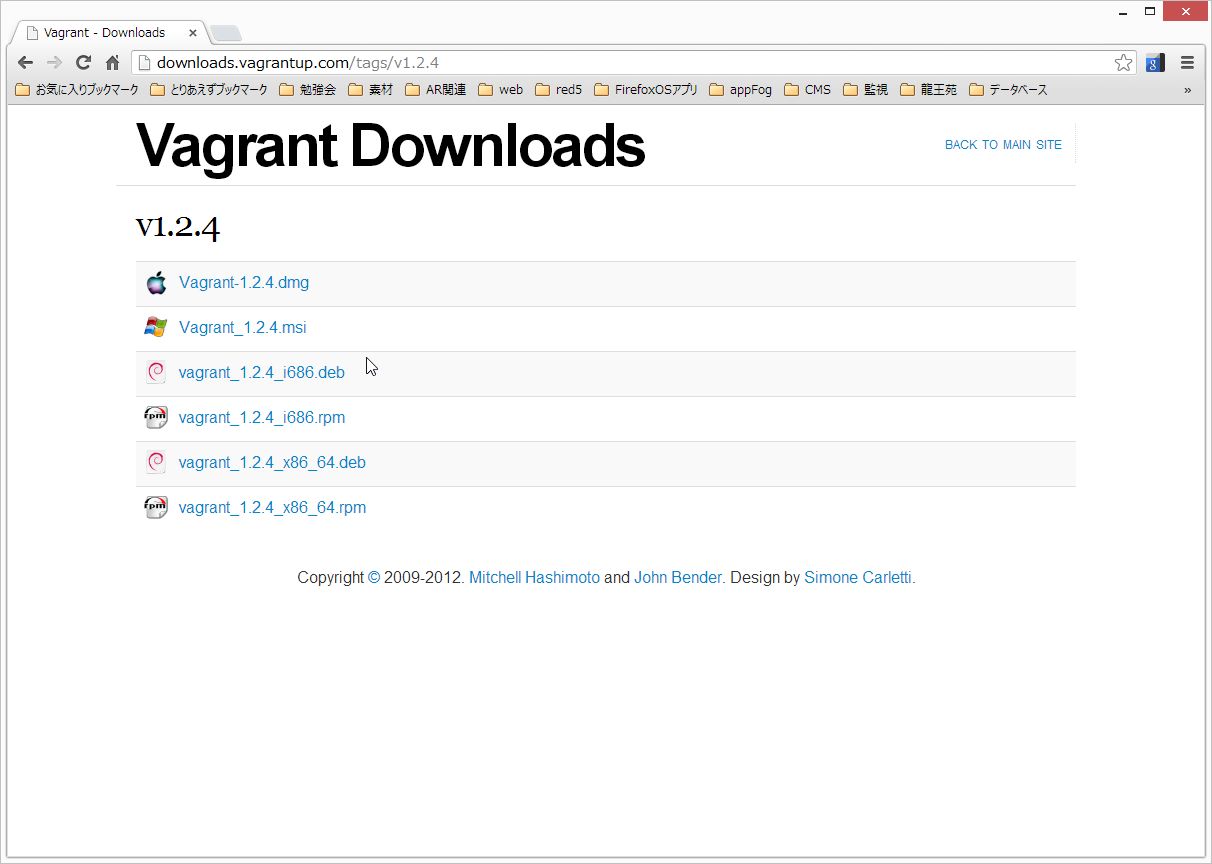
Task: Open the お気に入りブックマーク bookmark folder
Action: (77, 90)
